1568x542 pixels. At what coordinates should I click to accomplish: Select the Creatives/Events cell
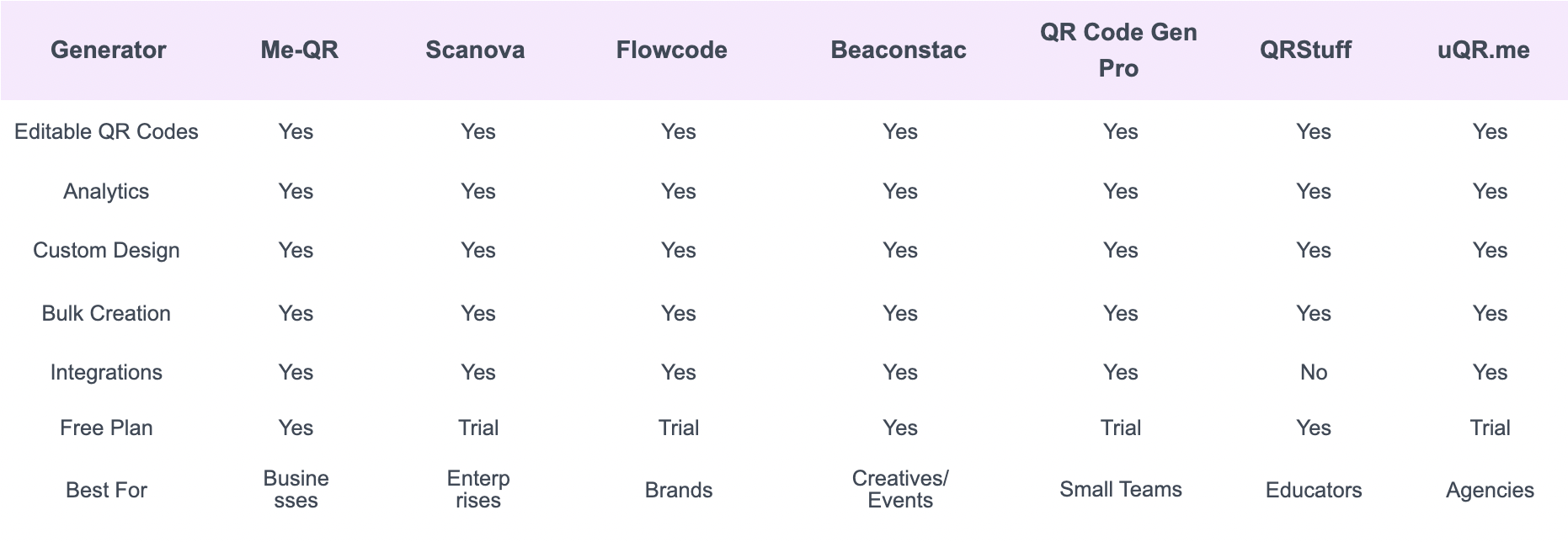tap(899, 490)
